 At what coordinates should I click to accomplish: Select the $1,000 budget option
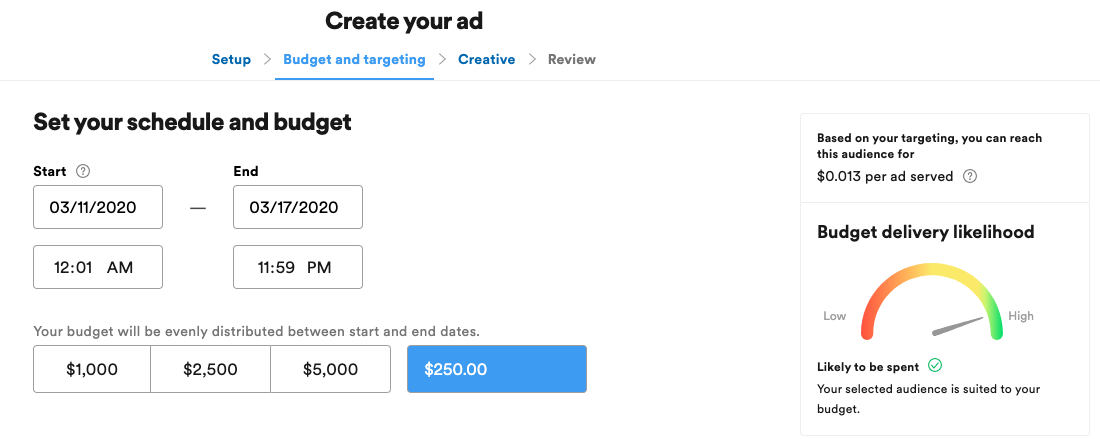tap(92, 369)
